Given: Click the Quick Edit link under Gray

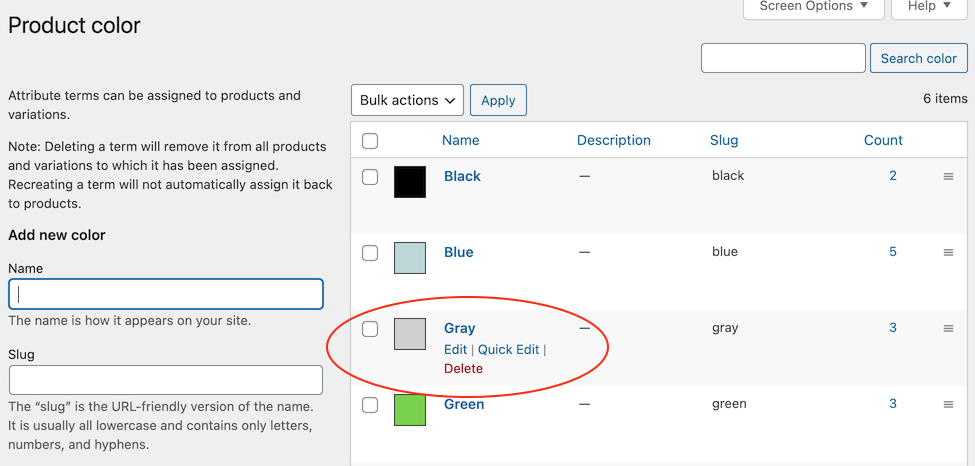Looking at the screenshot, I should 508,350.
